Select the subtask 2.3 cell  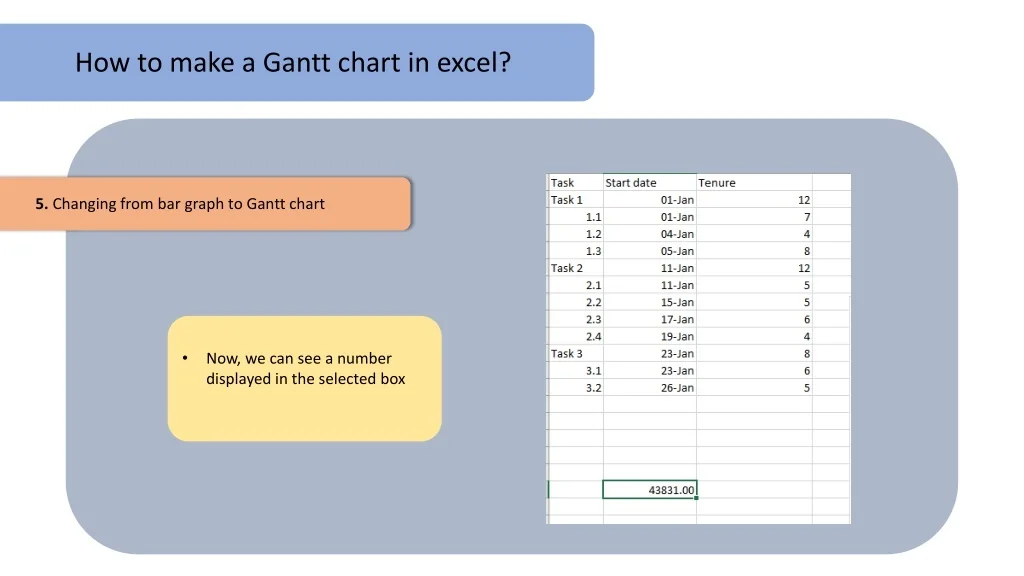(575, 319)
